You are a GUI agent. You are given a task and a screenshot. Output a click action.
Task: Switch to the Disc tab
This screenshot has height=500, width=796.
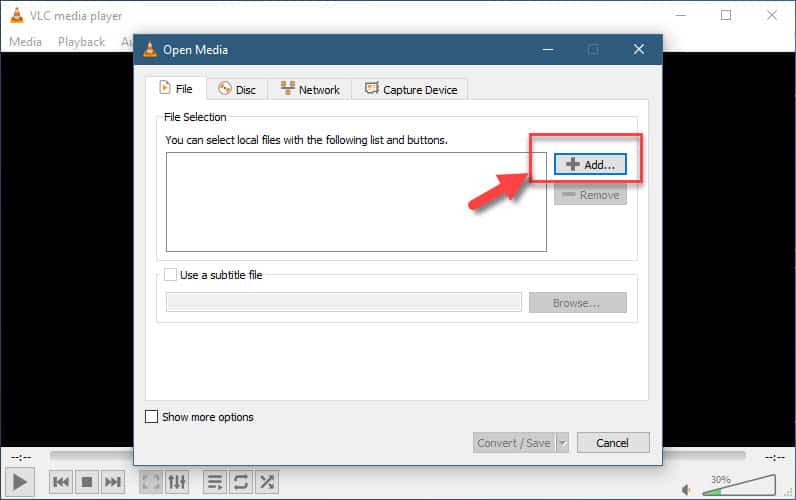coord(237,90)
